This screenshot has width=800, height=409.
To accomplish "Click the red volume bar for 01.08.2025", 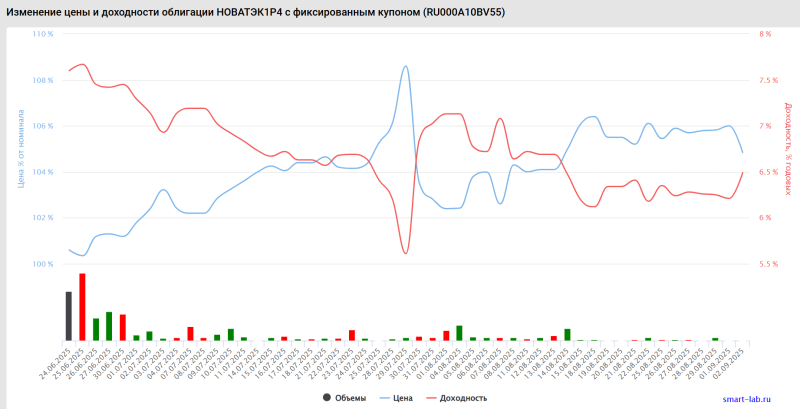I will [446, 336].
